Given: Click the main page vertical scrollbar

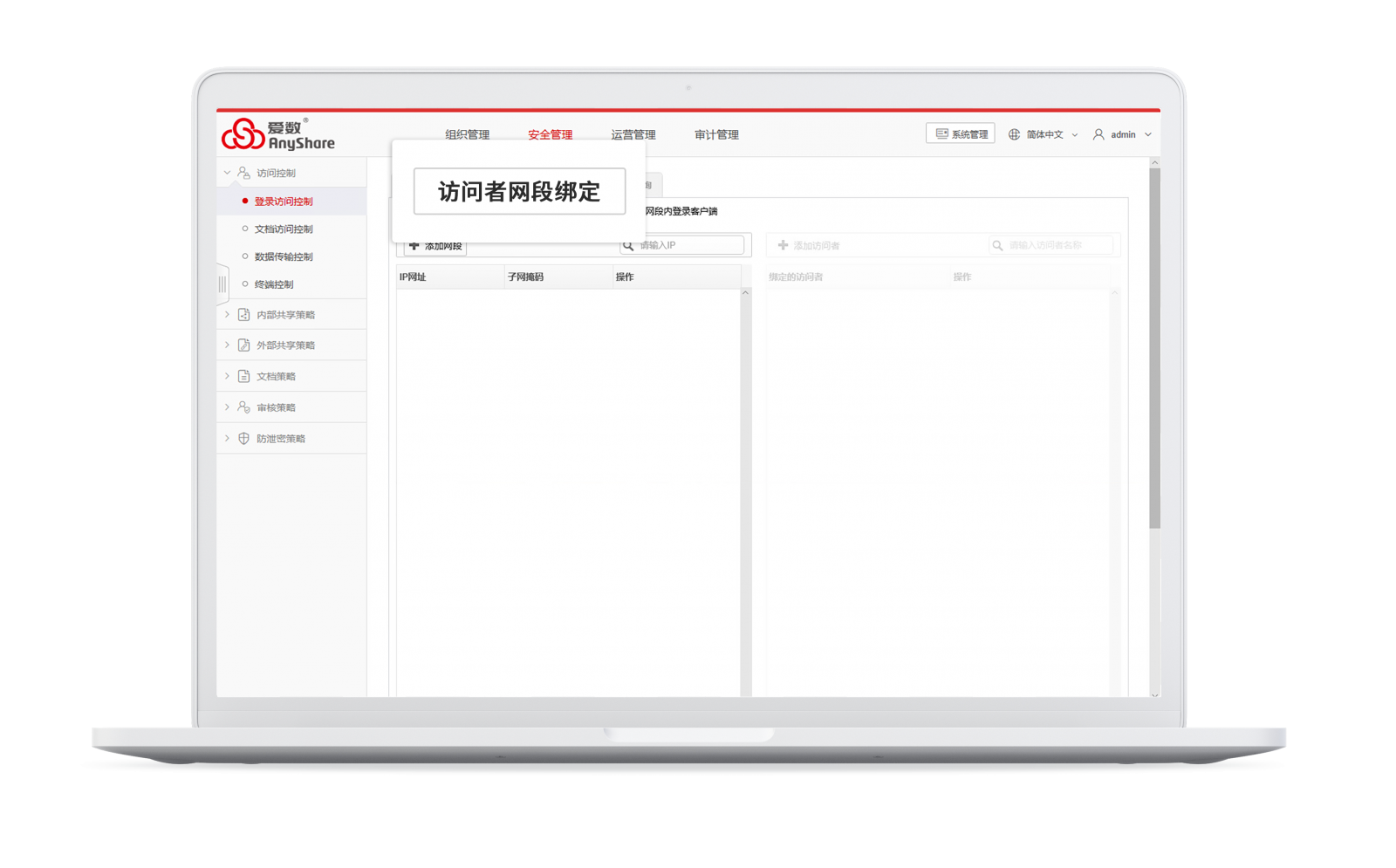Looking at the screenshot, I should pyautogui.click(x=1154, y=349).
